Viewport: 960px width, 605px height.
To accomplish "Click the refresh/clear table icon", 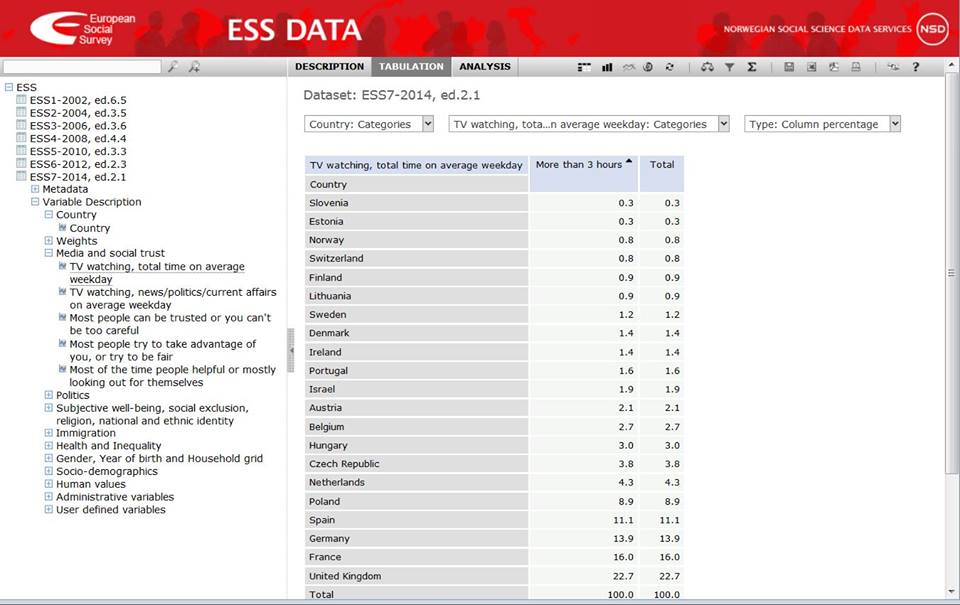I will click(x=669, y=67).
